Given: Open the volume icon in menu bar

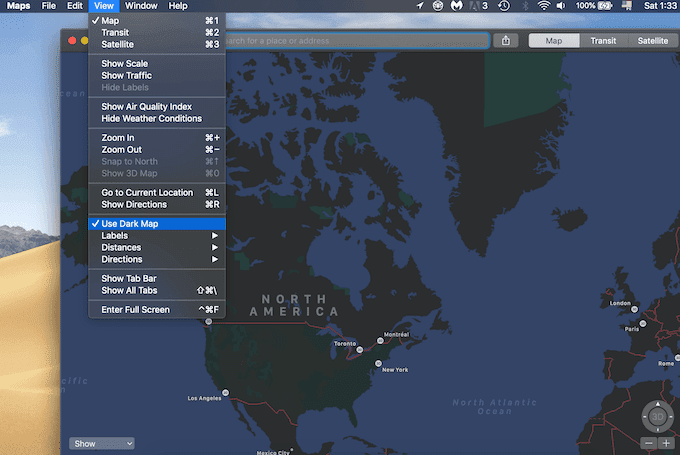Looking at the screenshot, I should (x=561, y=6).
